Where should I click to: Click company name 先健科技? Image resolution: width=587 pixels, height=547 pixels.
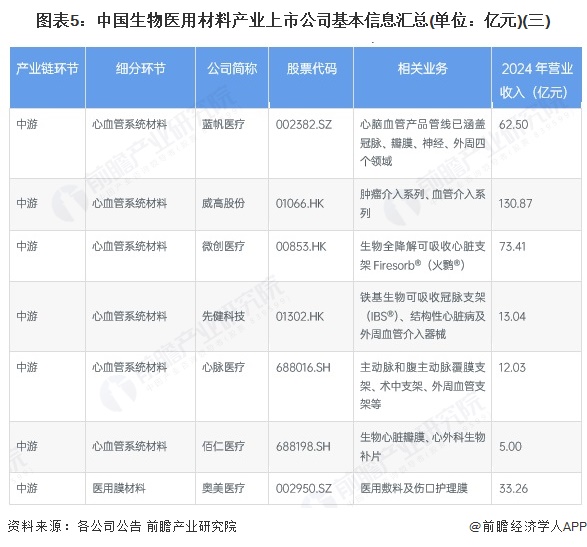(x=223, y=316)
